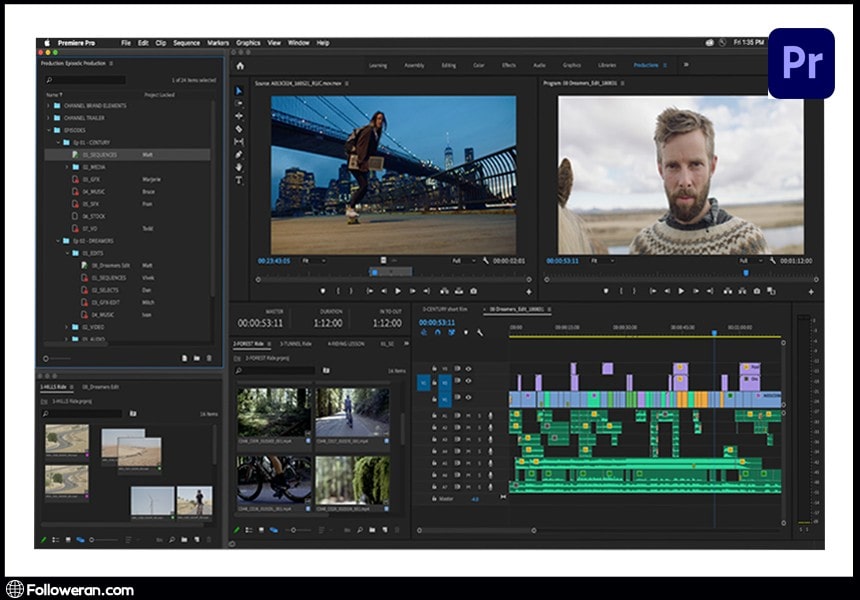
Task: Collapse the EPISODES folder
Action: (48, 130)
